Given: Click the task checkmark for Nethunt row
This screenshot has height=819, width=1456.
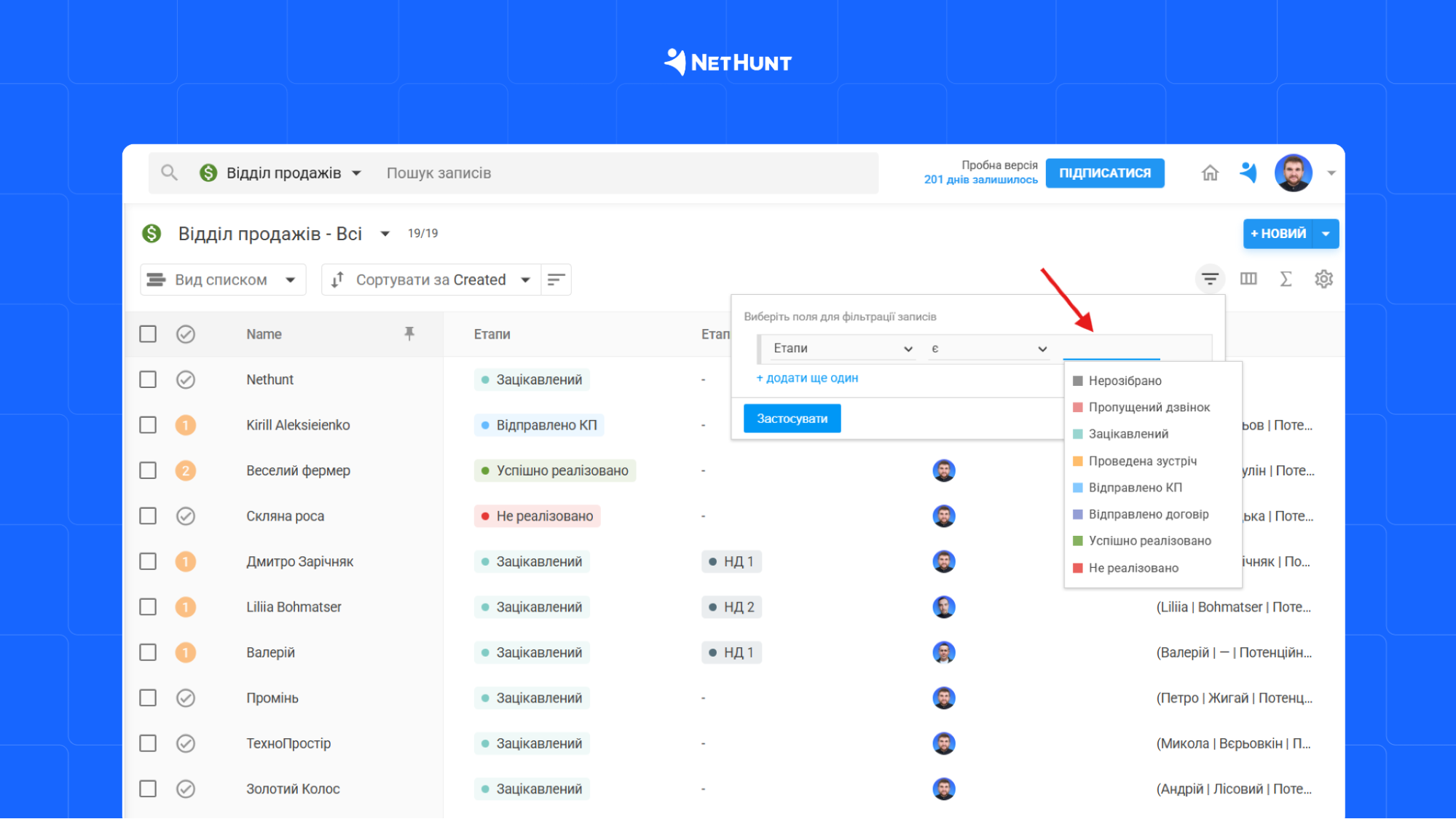Looking at the screenshot, I should click(x=186, y=379).
